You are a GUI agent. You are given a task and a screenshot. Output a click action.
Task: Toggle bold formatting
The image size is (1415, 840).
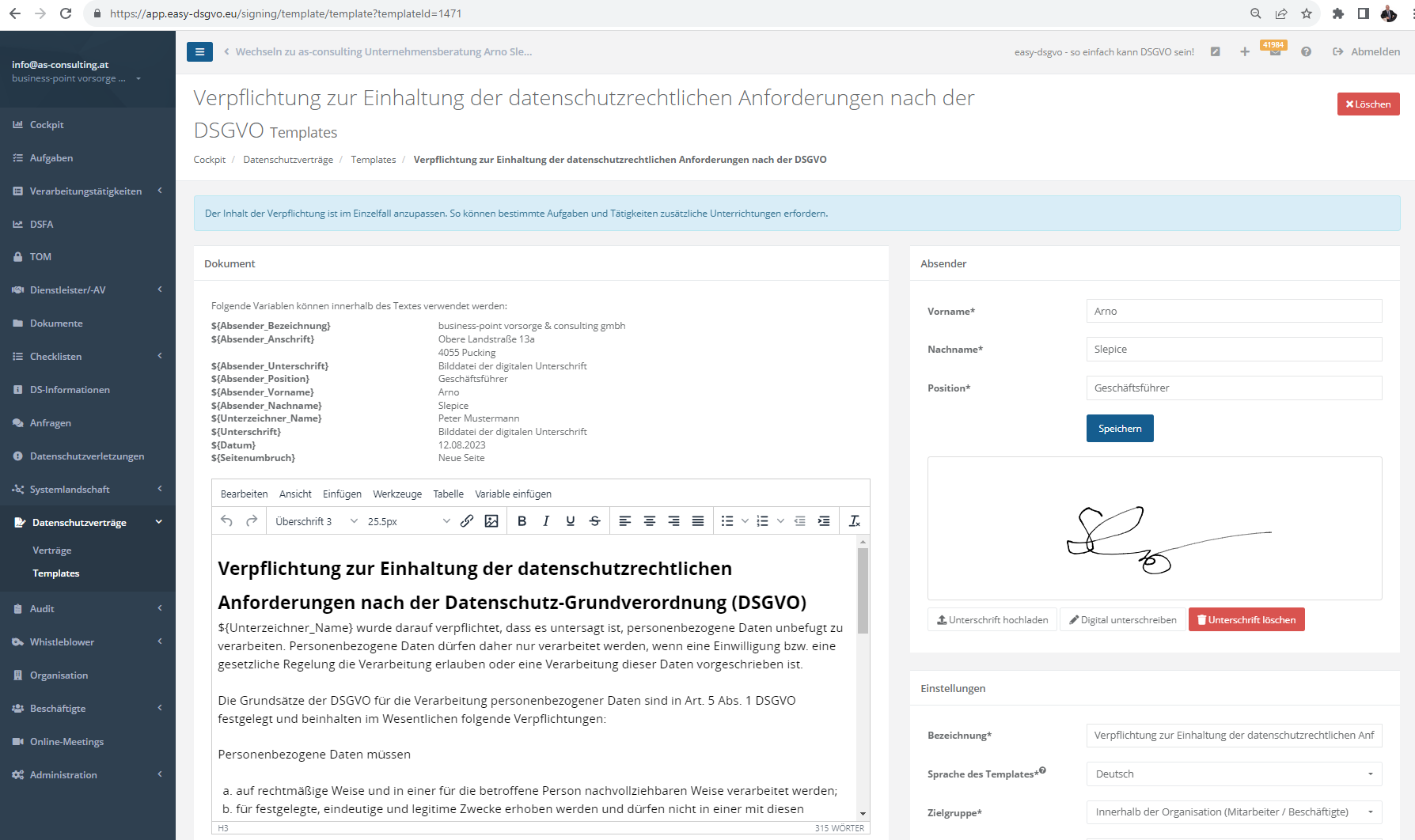522,520
